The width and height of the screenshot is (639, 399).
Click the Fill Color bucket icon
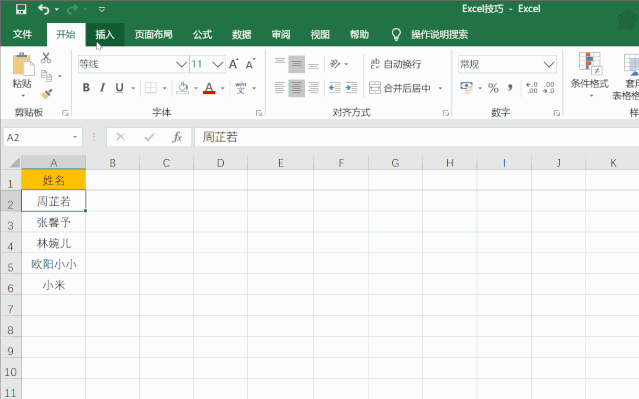[x=183, y=88]
